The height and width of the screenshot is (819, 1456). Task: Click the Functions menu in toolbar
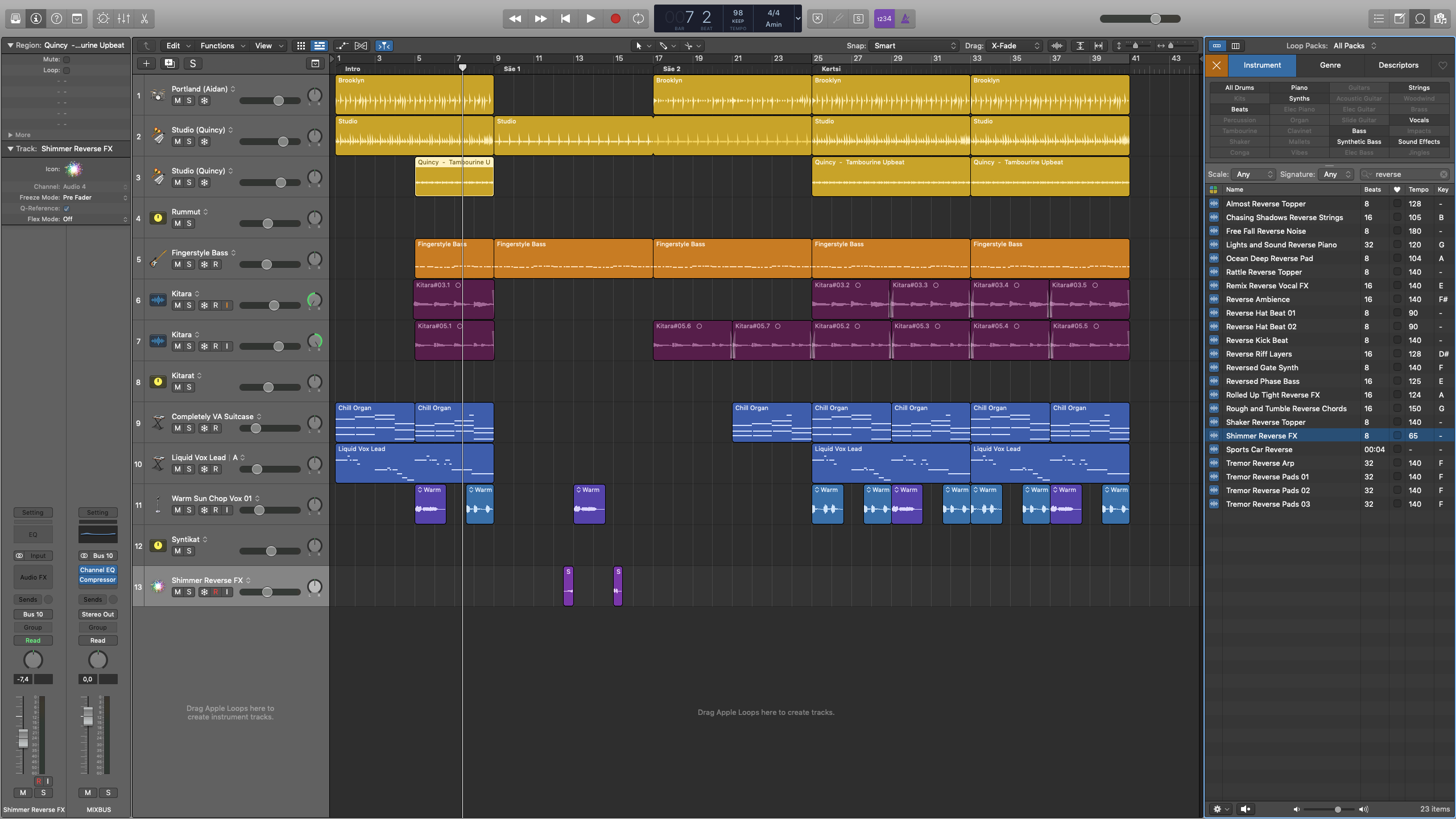click(219, 45)
